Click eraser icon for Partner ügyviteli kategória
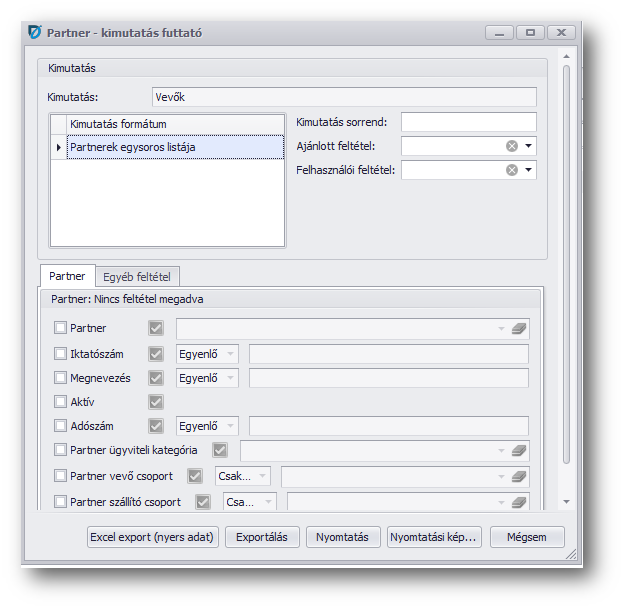Viewport: 625px width, 610px height. pos(518,451)
